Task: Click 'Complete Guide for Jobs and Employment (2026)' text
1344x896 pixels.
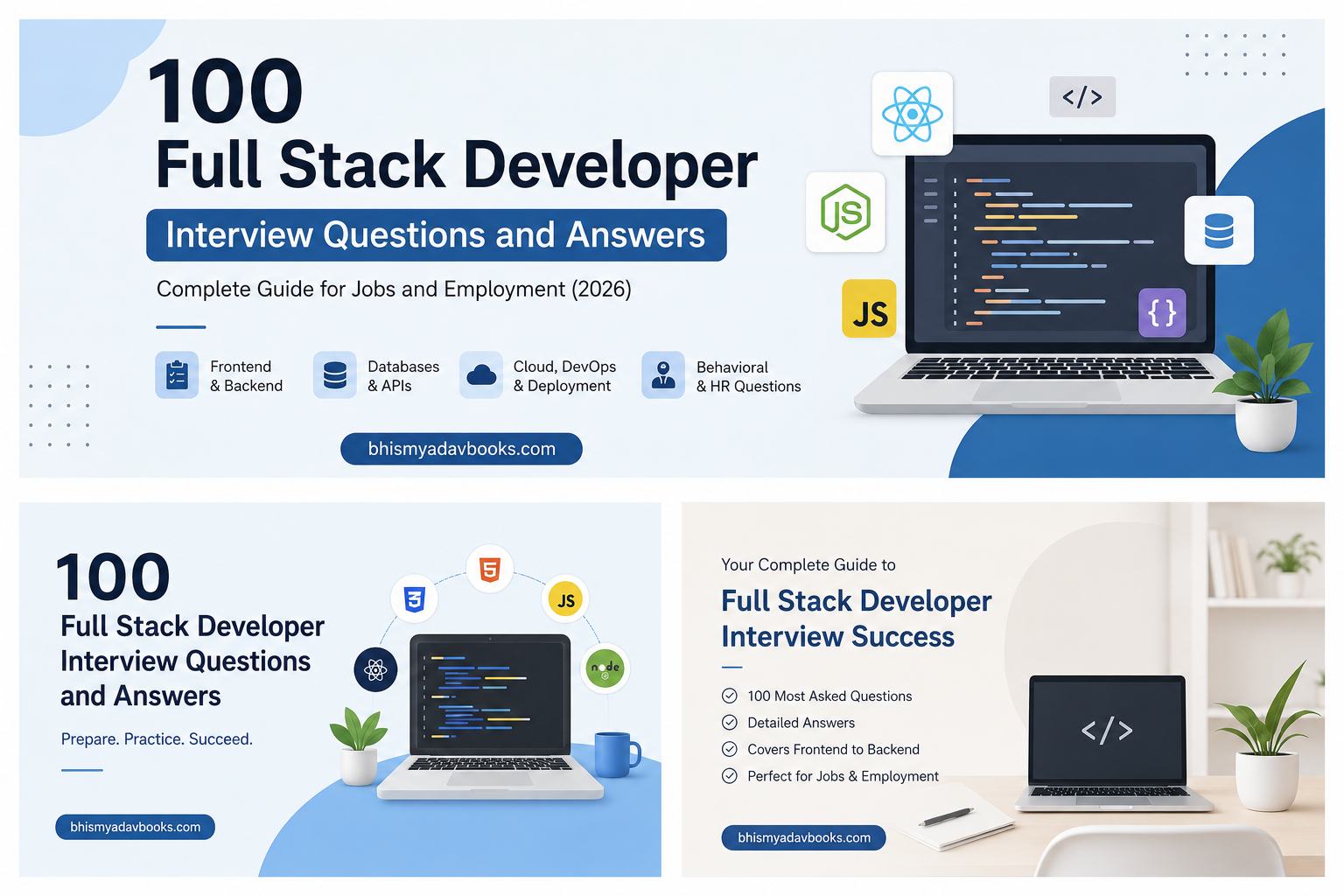Action: coord(394,290)
